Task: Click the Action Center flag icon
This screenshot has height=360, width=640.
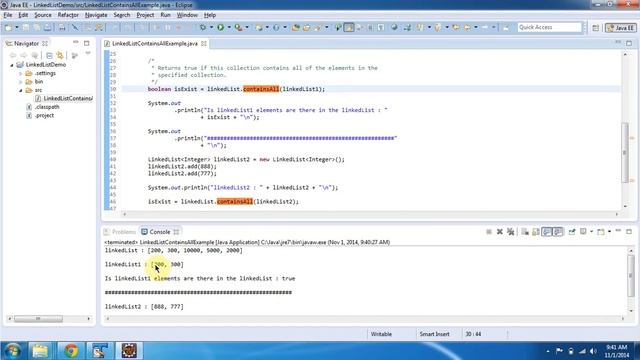Action: (559, 351)
